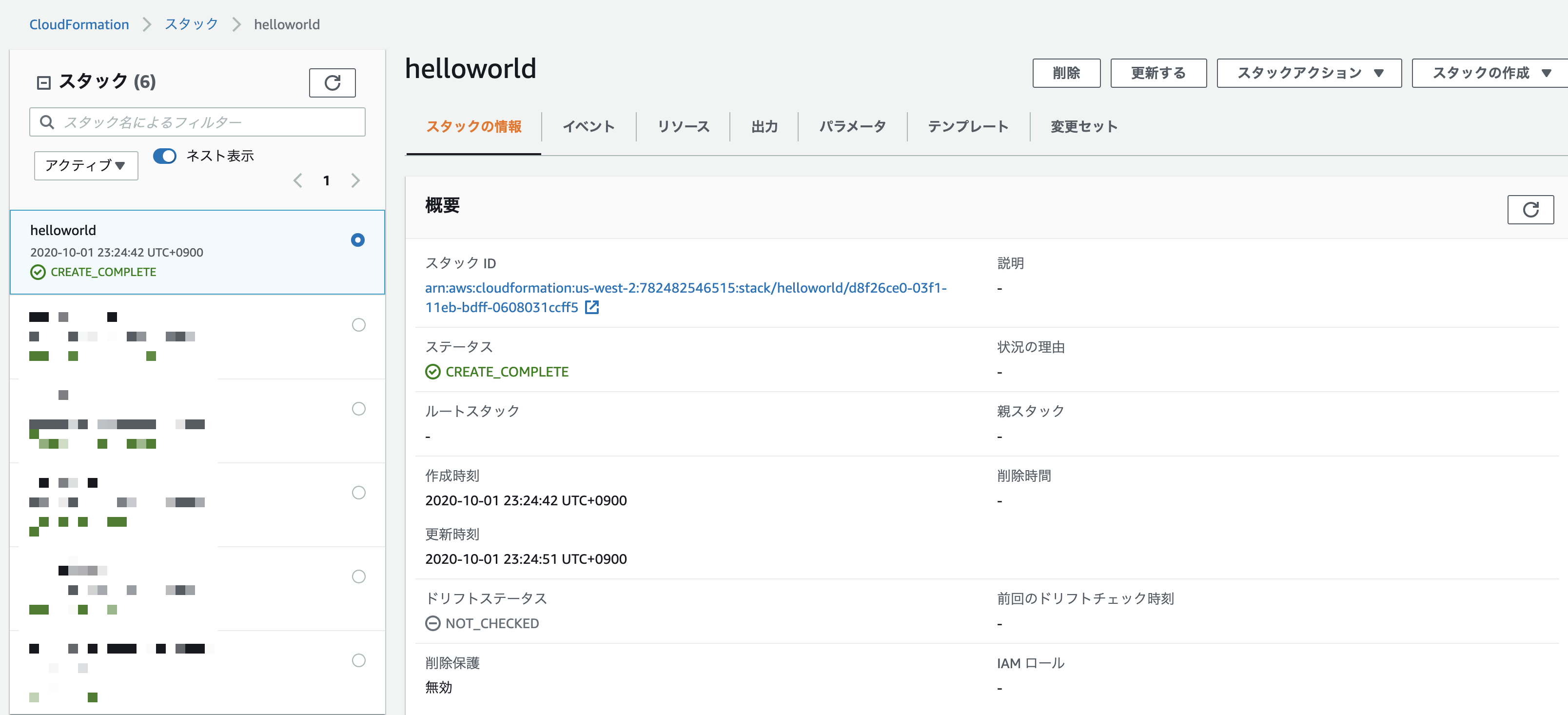Go to next page of stacks
This screenshot has width=1568, height=715.
tap(355, 180)
